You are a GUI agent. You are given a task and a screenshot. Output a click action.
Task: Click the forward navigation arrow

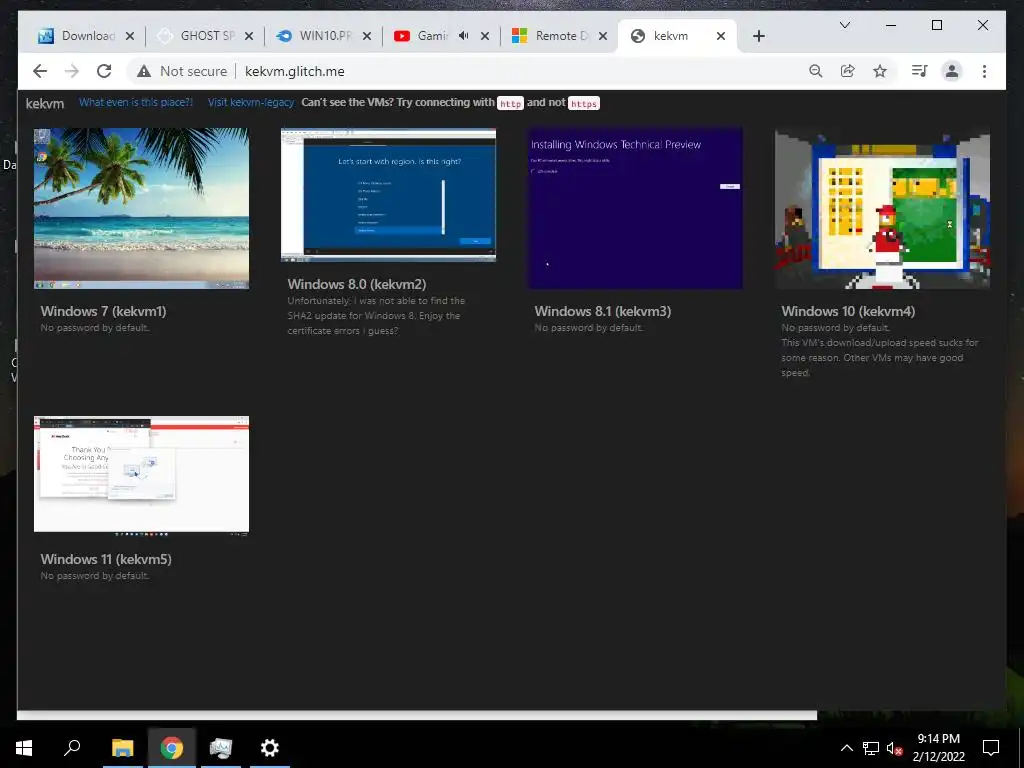pos(72,71)
